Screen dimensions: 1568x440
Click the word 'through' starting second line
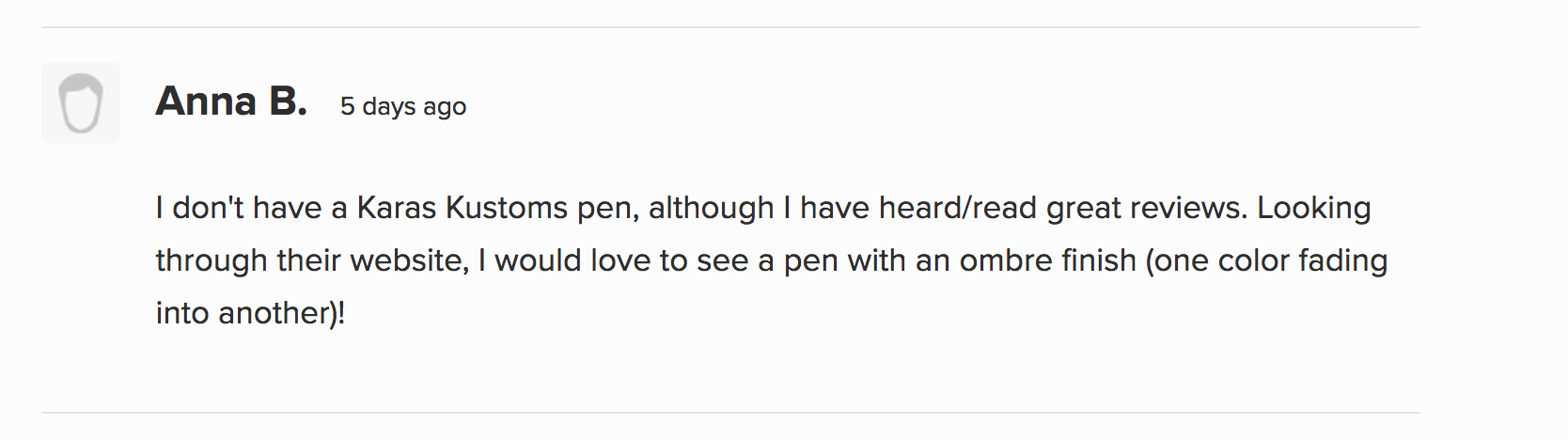click(x=212, y=260)
